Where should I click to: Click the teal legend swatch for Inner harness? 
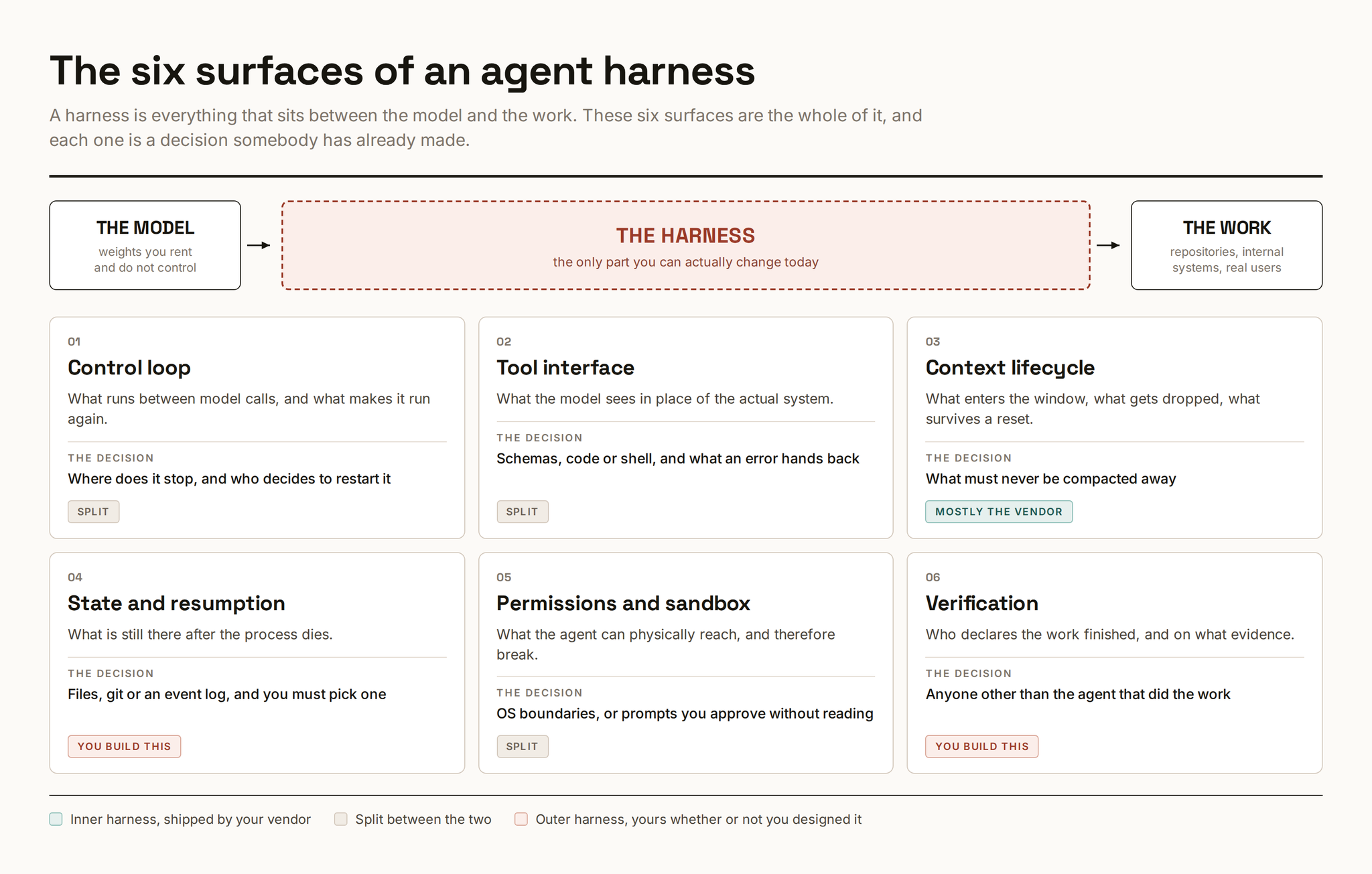tap(56, 819)
